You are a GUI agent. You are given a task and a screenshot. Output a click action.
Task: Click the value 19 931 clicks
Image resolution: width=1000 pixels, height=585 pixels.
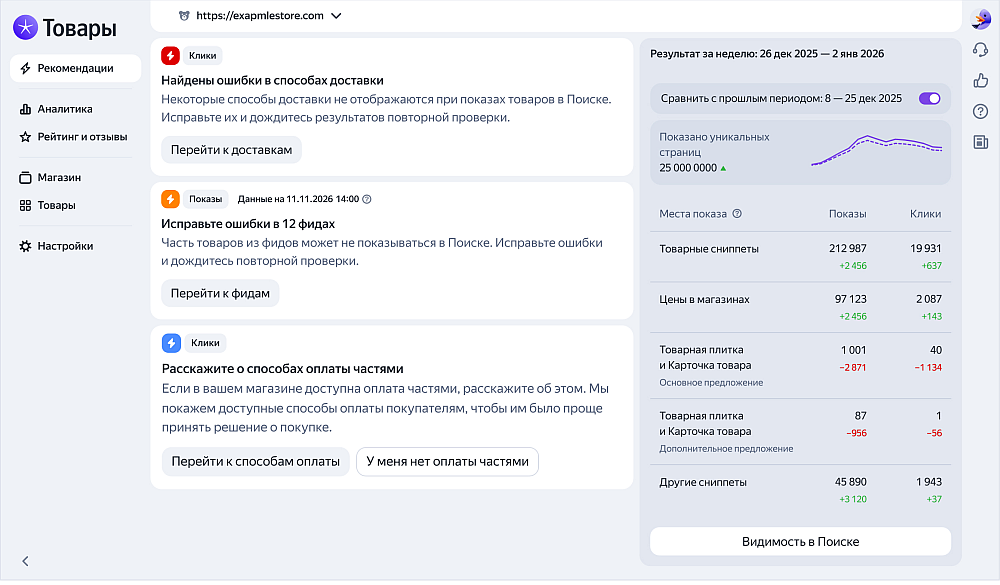pyautogui.click(x=925, y=249)
